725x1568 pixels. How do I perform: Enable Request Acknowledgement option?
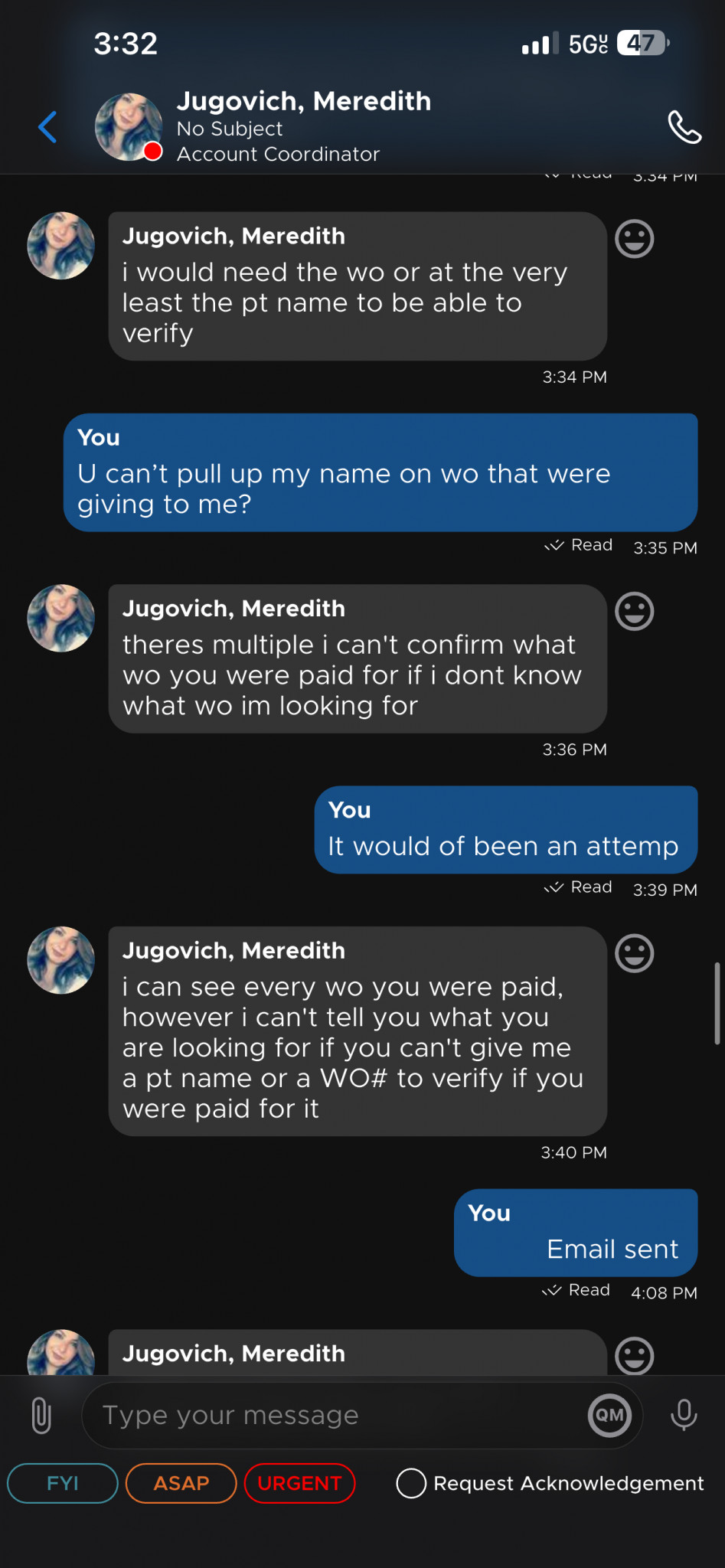(x=411, y=1483)
